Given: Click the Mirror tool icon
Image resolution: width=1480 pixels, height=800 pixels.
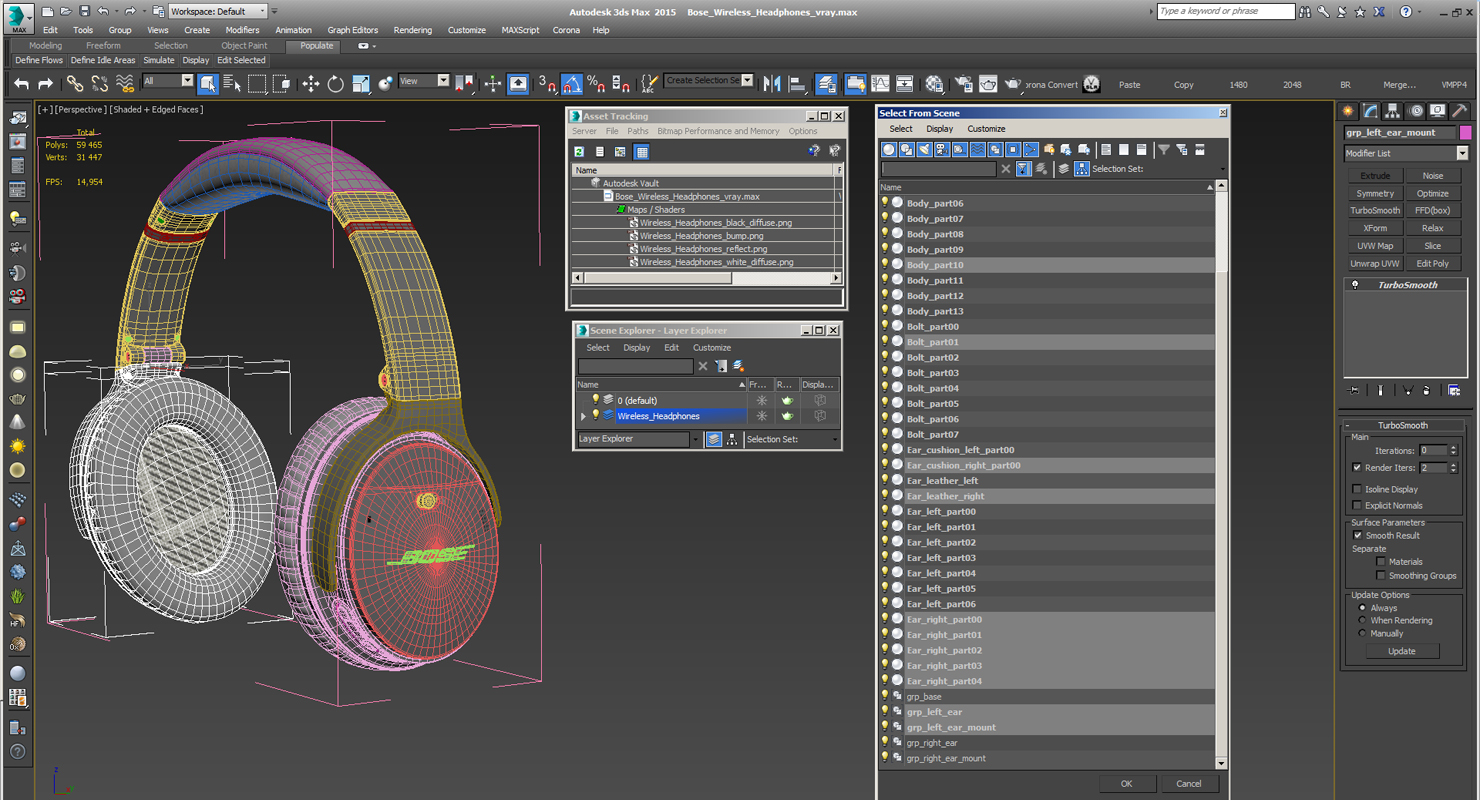Looking at the screenshot, I should coord(772,84).
